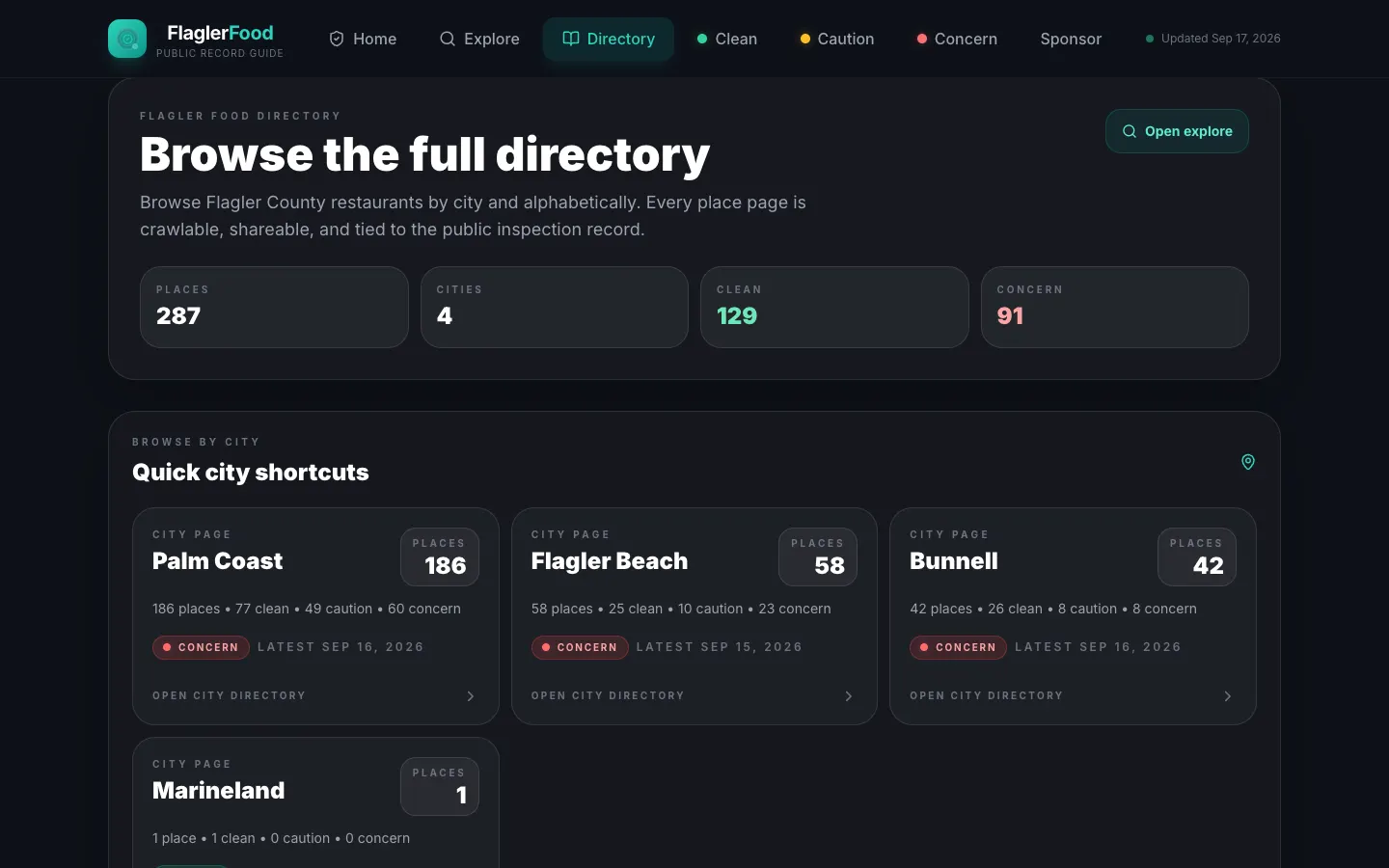Click the Concern badge on Flagler Beach card

pyautogui.click(x=580, y=647)
